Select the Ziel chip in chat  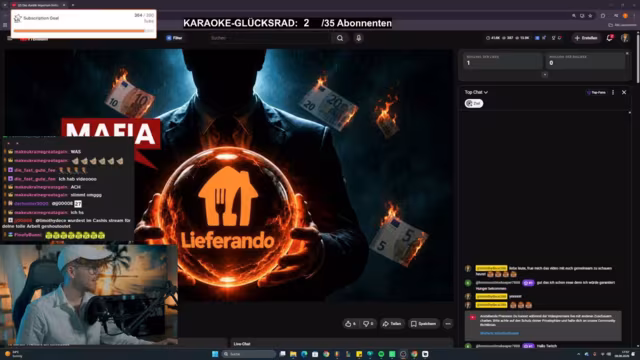(473, 104)
